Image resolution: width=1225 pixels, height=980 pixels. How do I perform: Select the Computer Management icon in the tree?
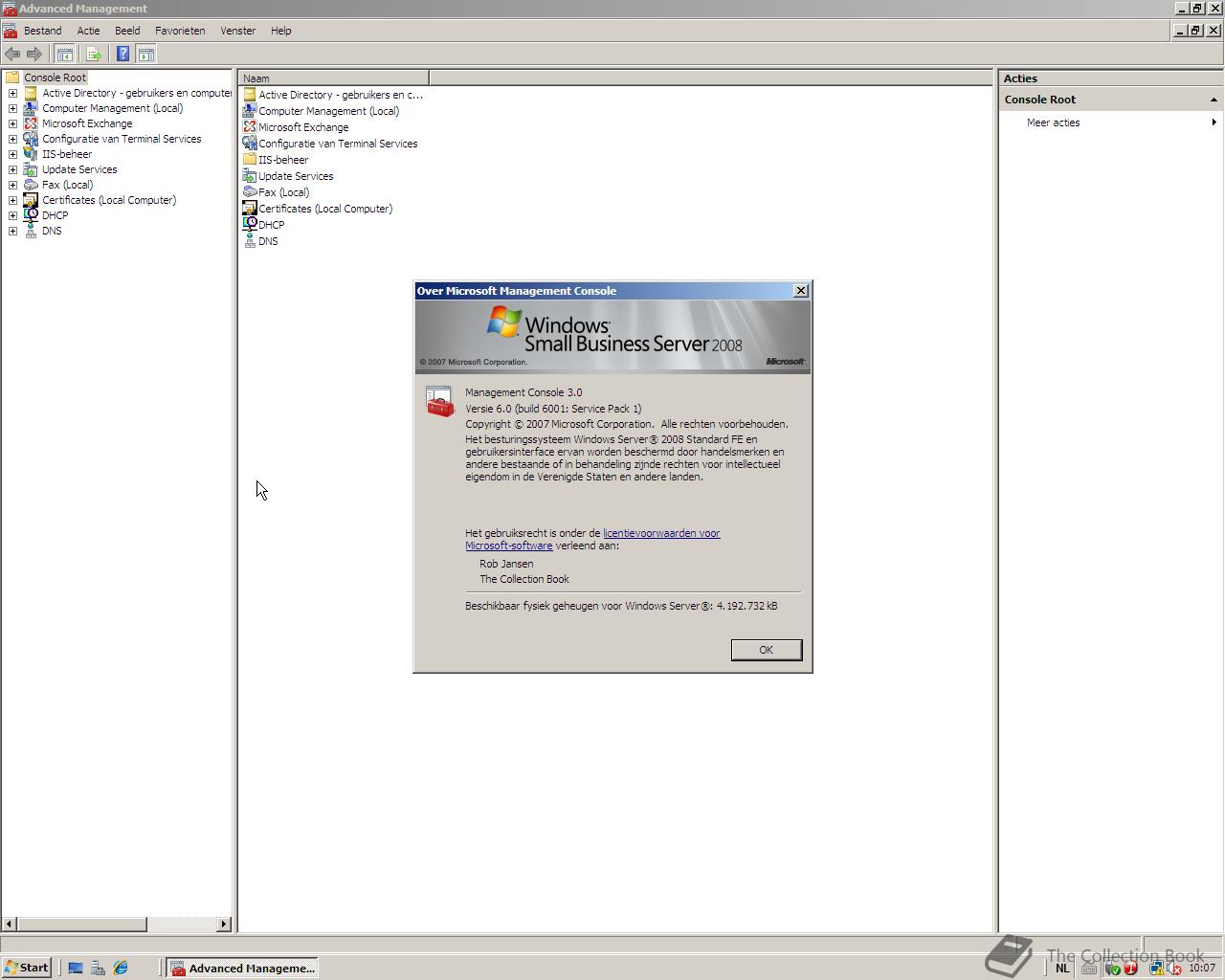[31, 108]
